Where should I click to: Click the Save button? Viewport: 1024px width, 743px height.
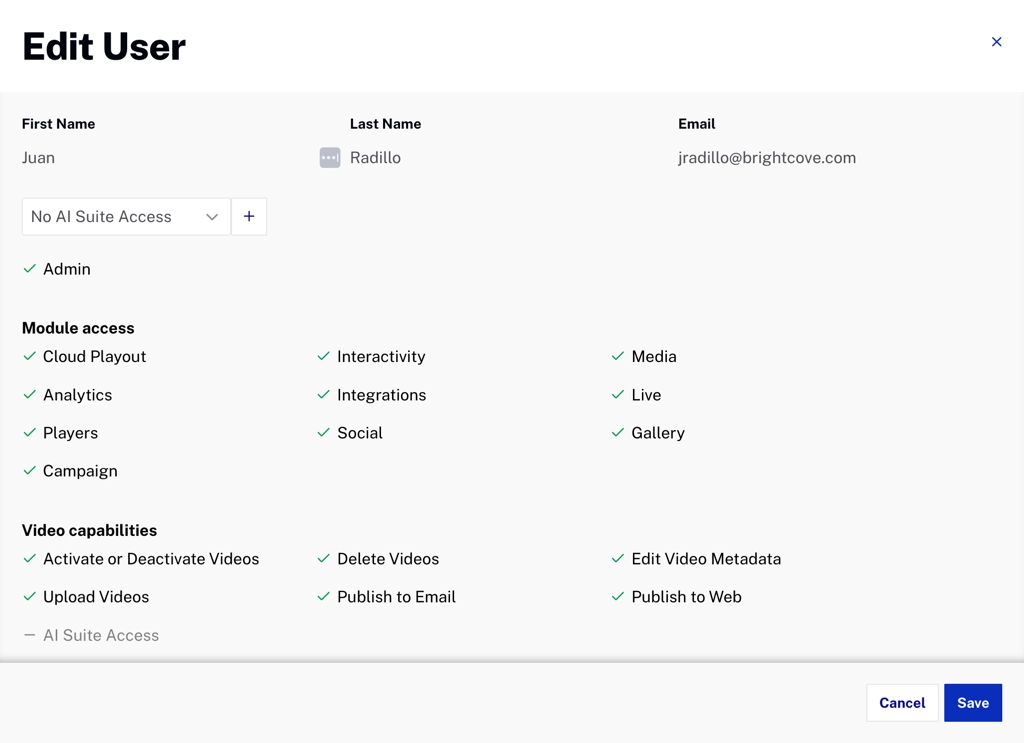(x=972, y=703)
